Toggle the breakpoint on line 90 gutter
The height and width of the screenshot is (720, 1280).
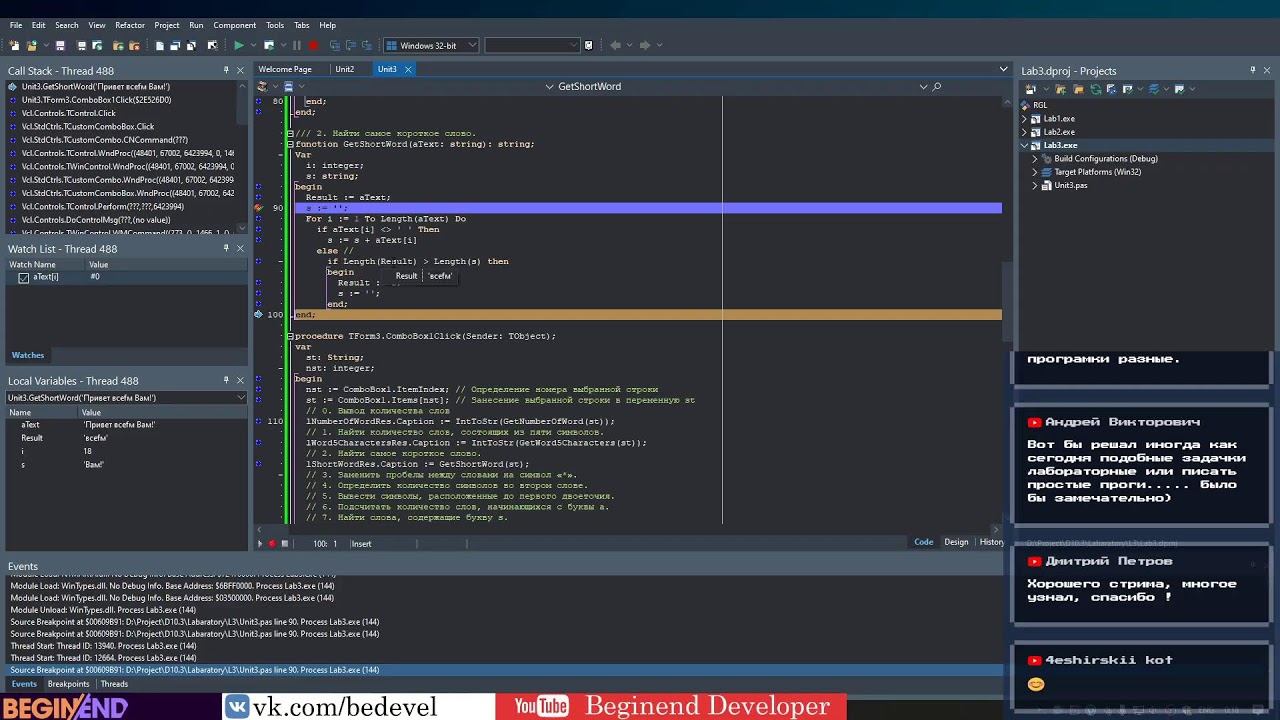point(259,208)
